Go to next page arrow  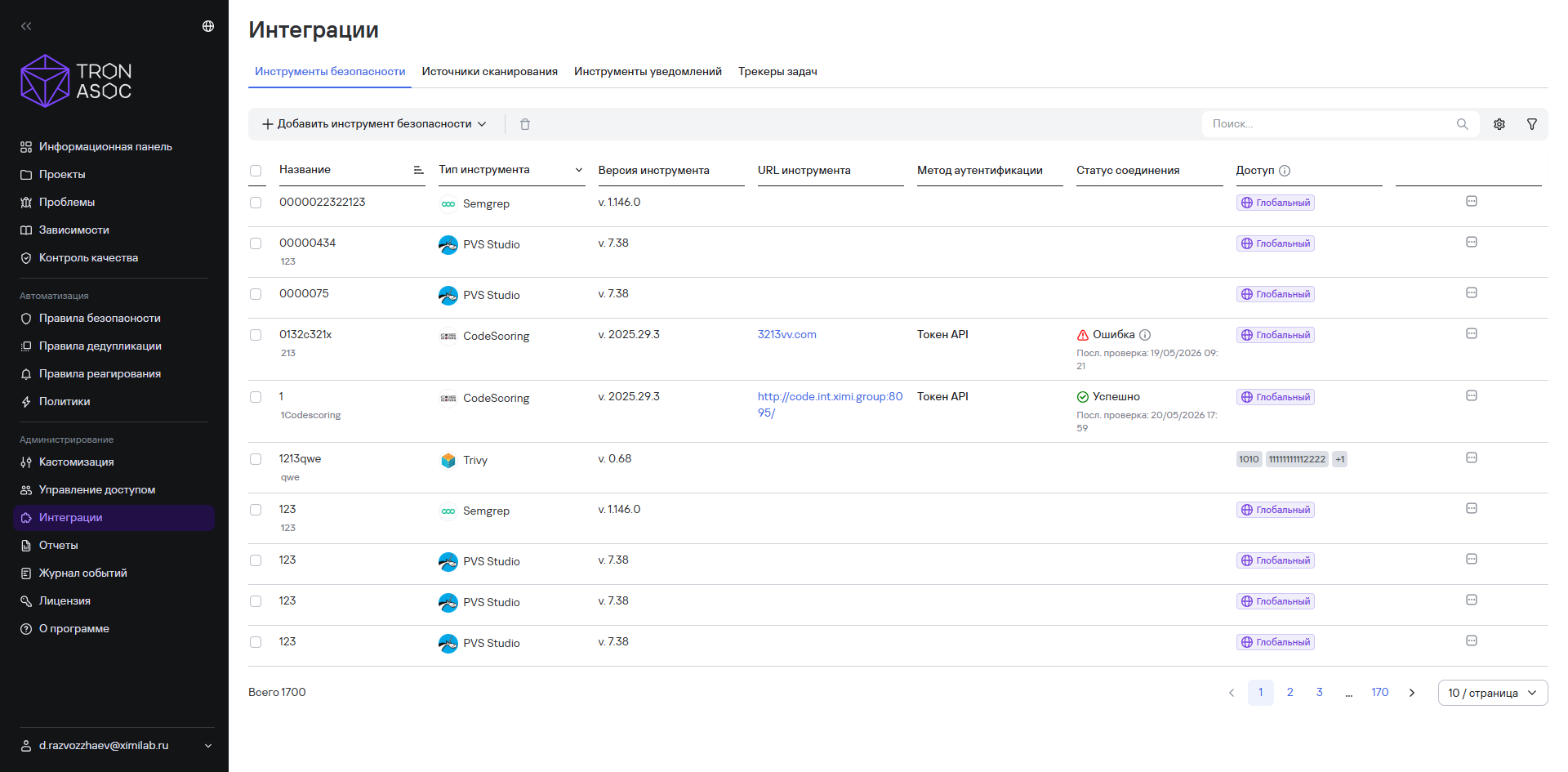tap(1411, 693)
